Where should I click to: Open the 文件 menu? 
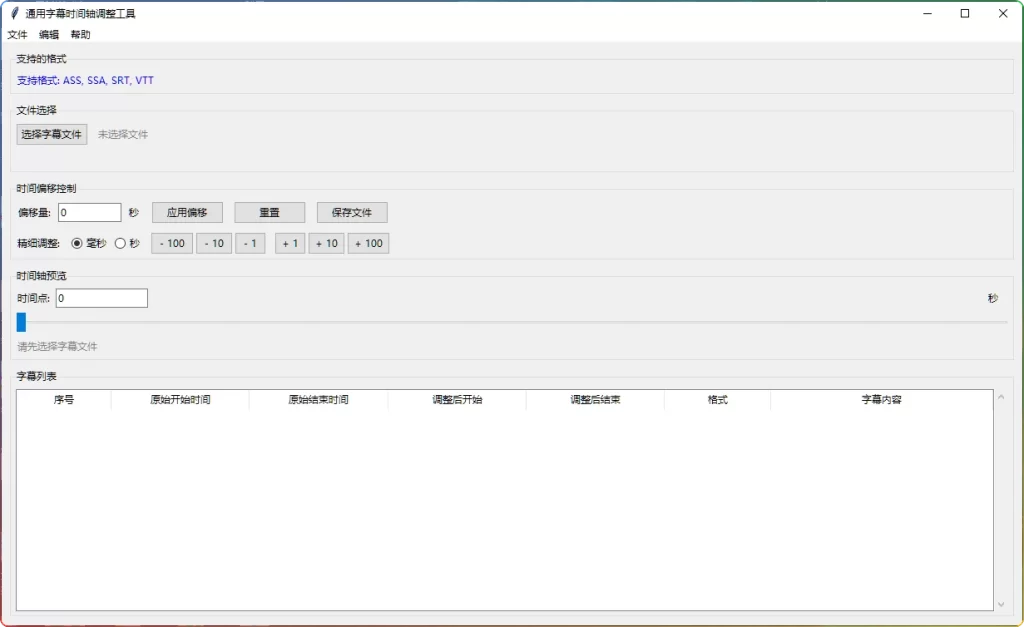pos(17,34)
